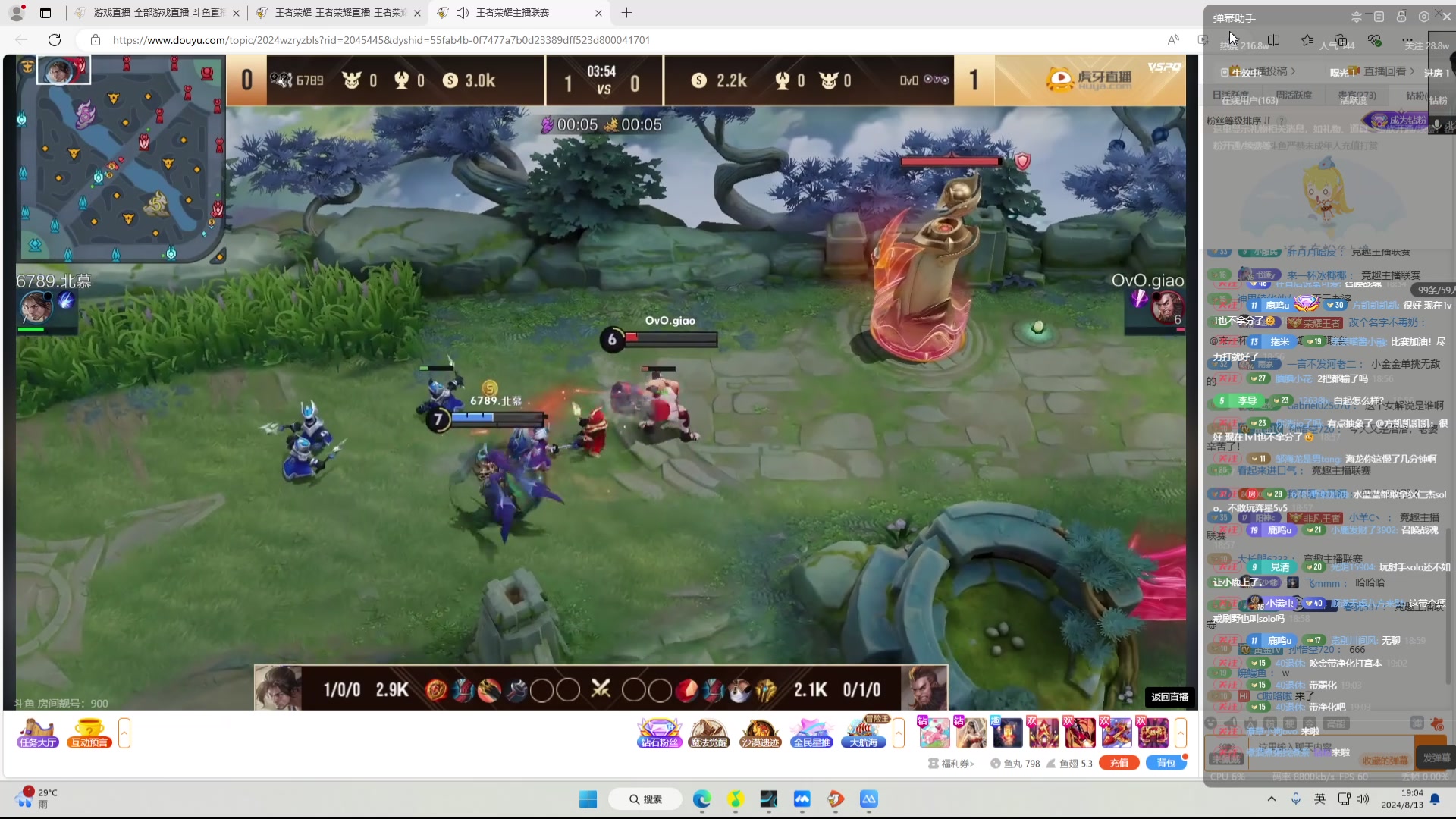Click the 充值 recharge button
The width and height of the screenshot is (1456, 819).
click(1119, 763)
